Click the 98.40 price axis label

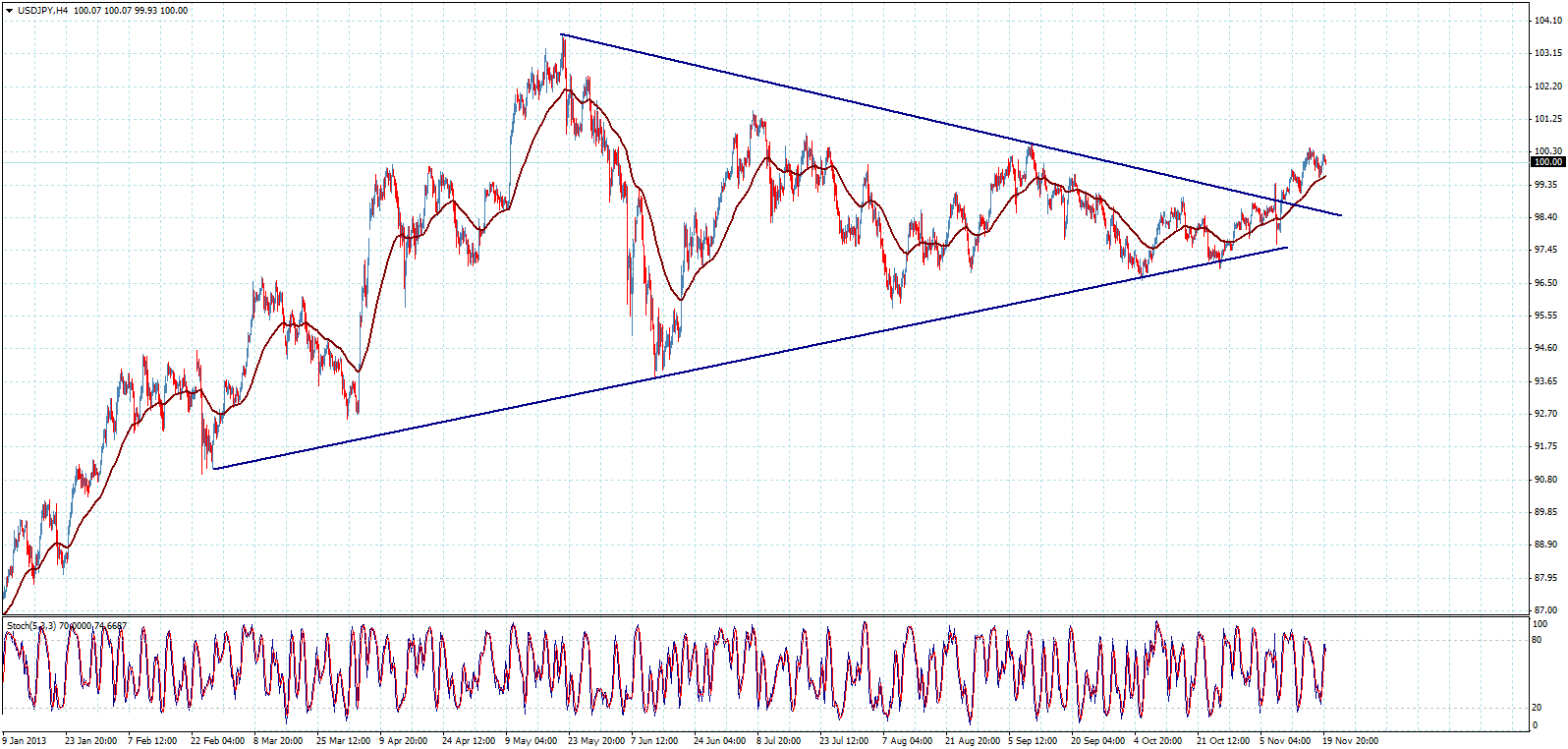1545,217
